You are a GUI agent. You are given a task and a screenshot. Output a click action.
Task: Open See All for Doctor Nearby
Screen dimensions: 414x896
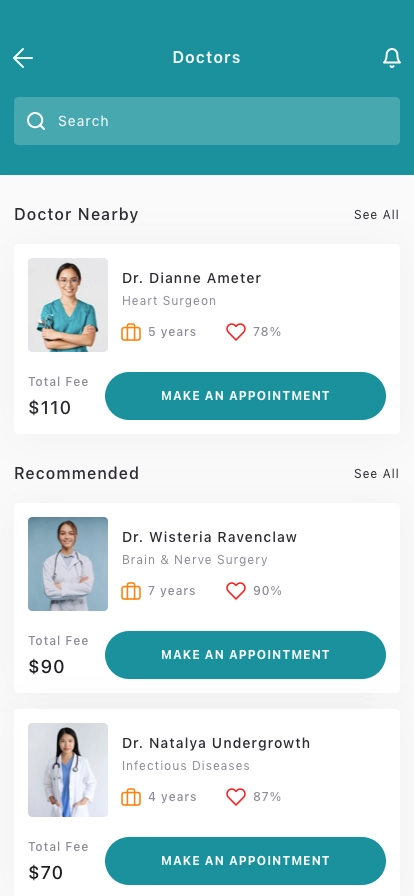point(376,215)
